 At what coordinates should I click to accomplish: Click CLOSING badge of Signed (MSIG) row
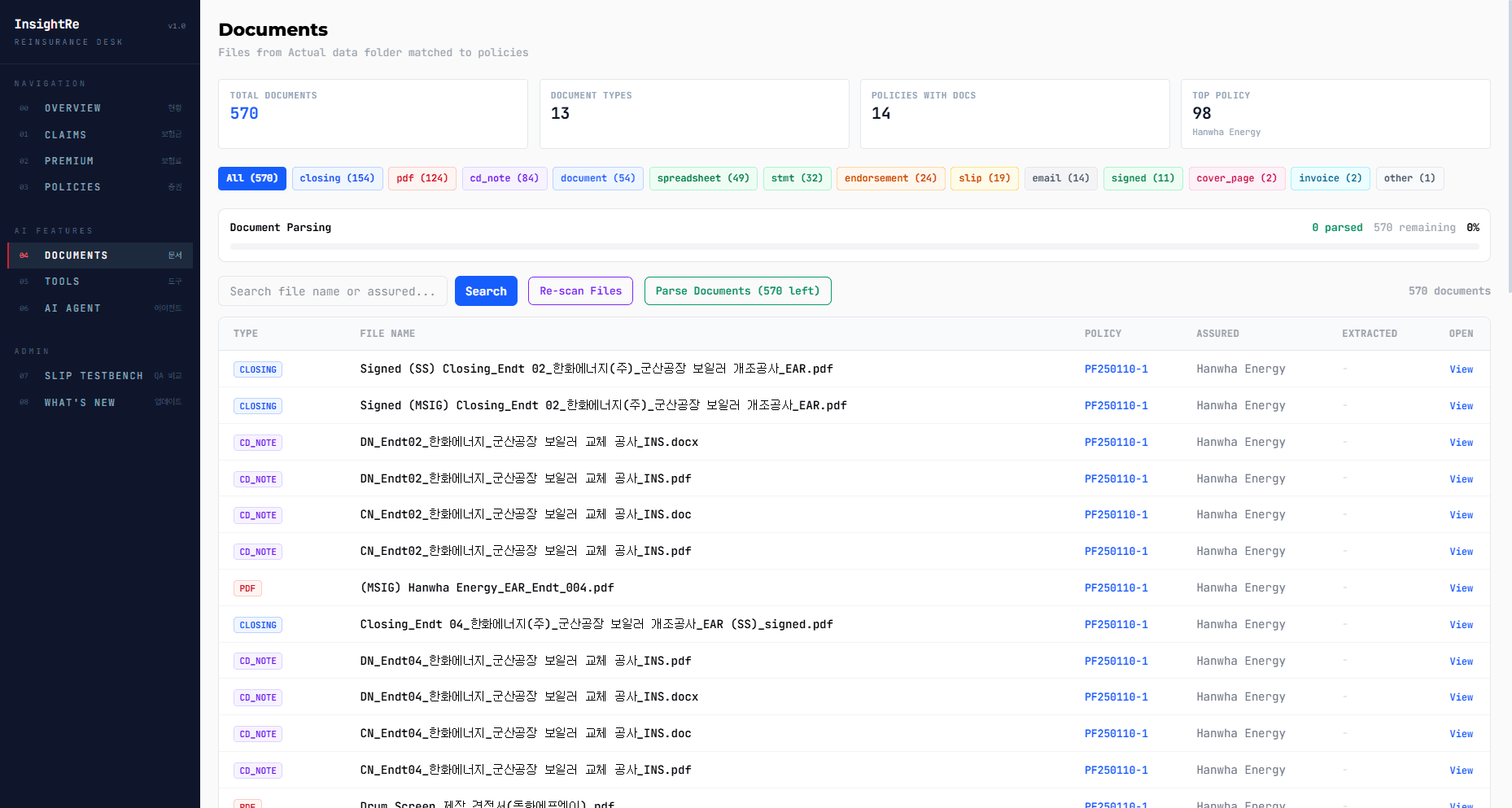[258, 406]
